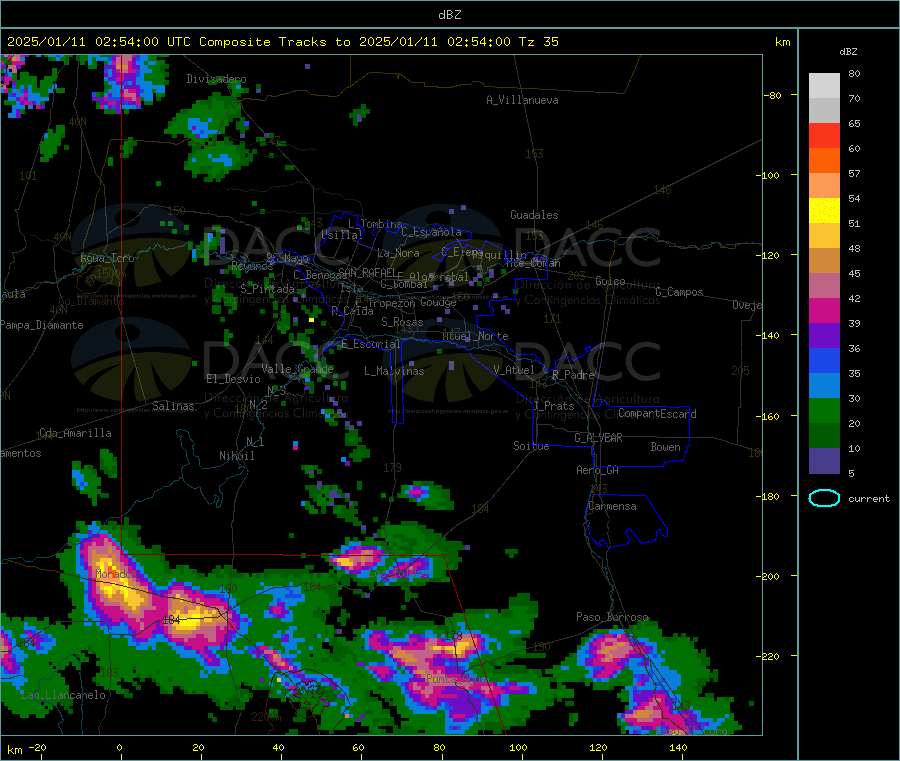
Task: Click the Divisadero map label
Action: click(216, 79)
